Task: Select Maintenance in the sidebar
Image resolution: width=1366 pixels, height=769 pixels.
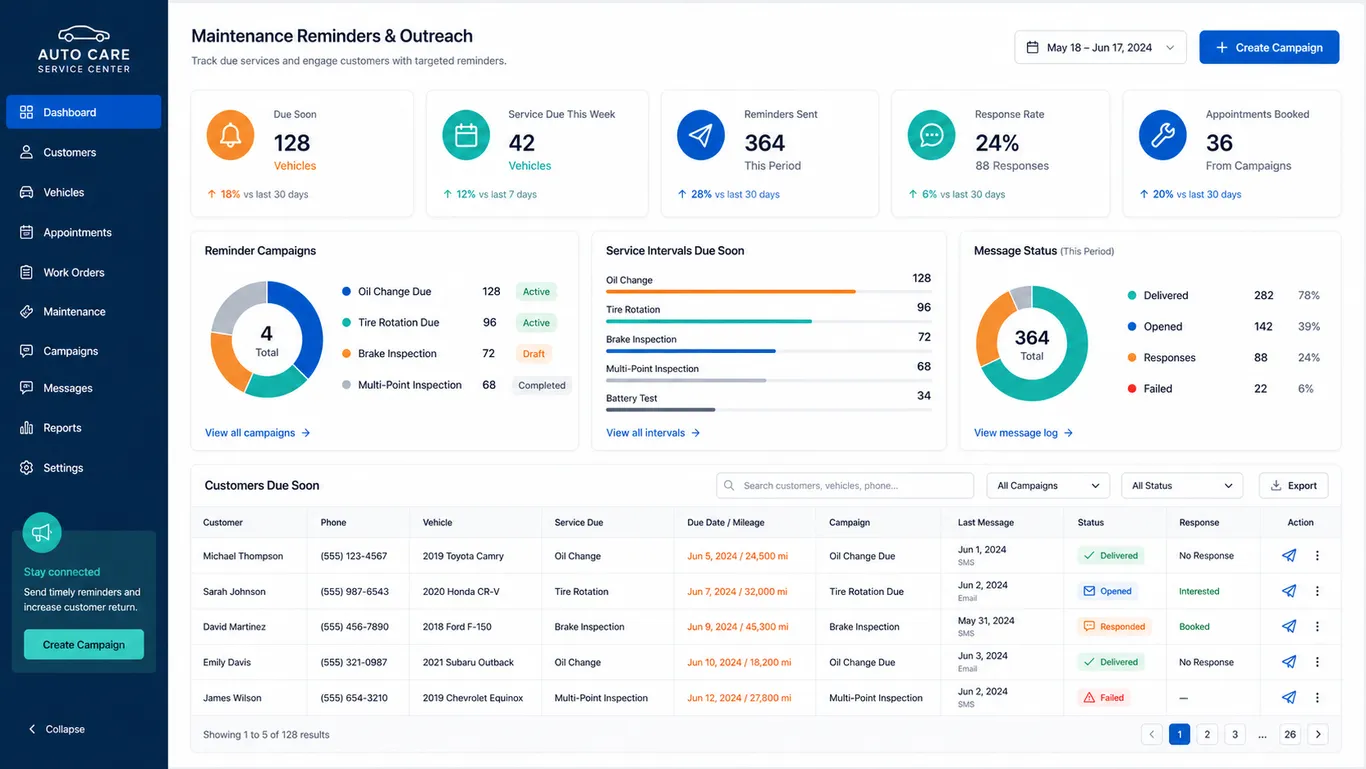Action: pyautogui.click(x=84, y=312)
